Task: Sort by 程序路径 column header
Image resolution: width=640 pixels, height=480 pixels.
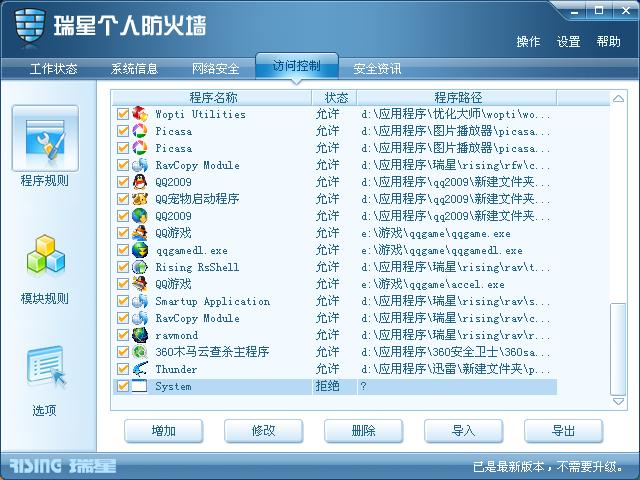Action: click(457, 98)
